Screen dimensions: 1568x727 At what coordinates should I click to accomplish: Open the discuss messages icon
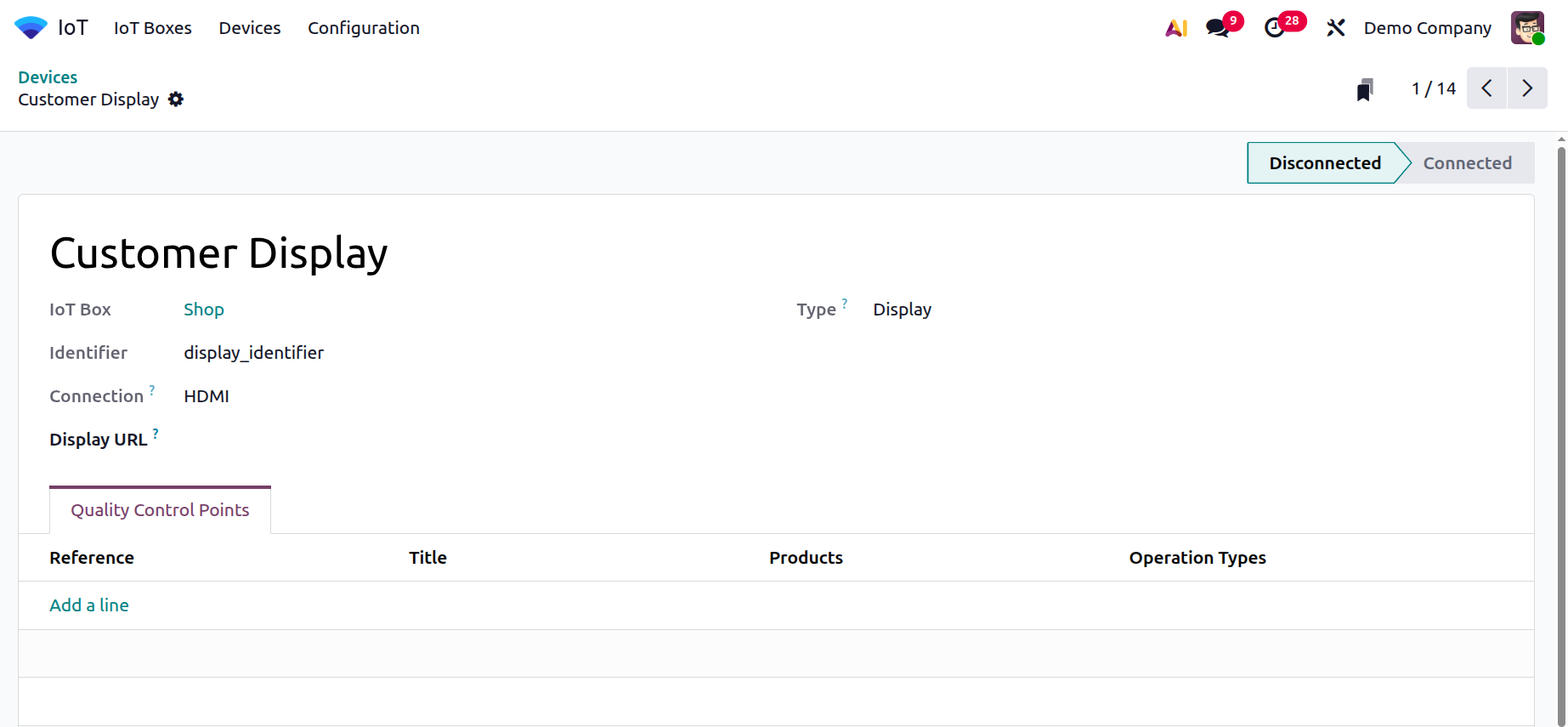click(1218, 28)
